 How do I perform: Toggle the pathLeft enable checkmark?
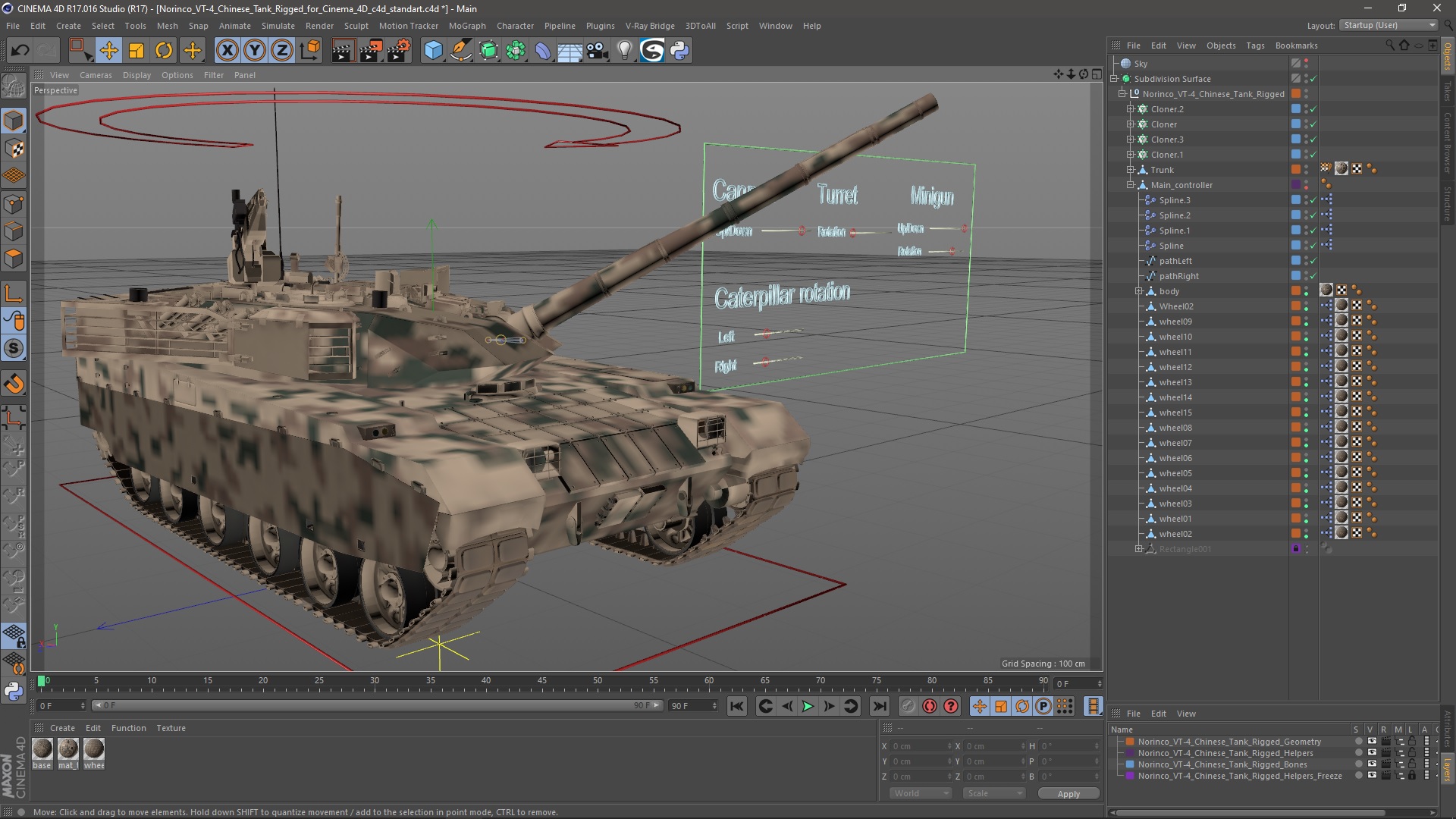pyautogui.click(x=1313, y=261)
